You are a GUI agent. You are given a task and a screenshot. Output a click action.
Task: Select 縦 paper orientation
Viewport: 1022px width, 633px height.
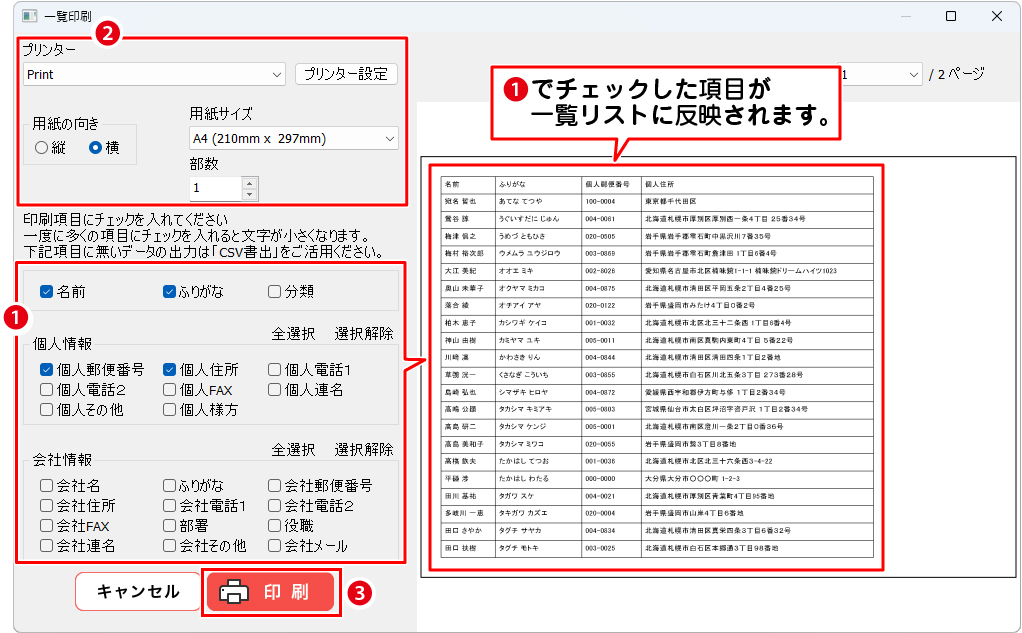tap(42, 147)
